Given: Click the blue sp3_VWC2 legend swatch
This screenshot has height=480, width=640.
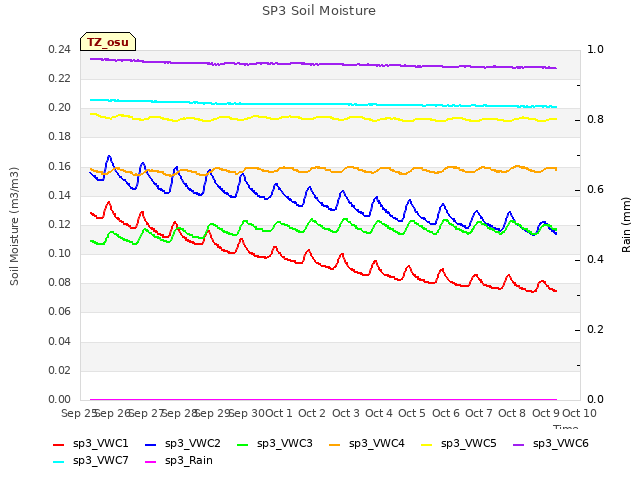Looking at the screenshot, I should click(x=151, y=444).
